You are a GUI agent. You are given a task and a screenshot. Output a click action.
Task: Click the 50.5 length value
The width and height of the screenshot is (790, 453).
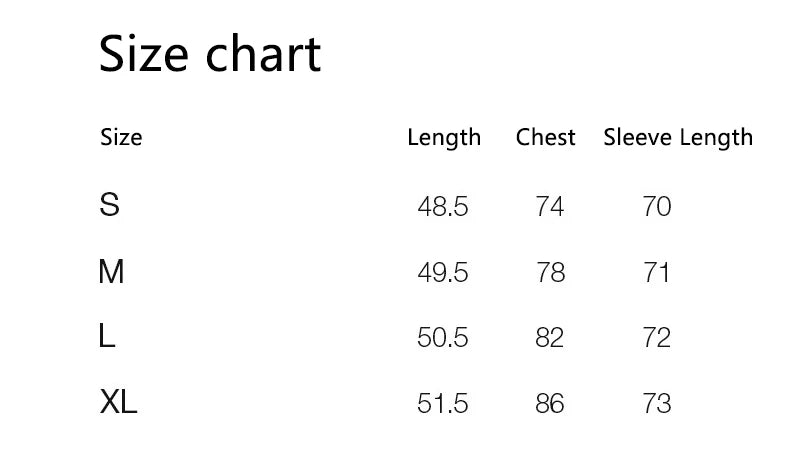pyautogui.click(x=443, y=338)
